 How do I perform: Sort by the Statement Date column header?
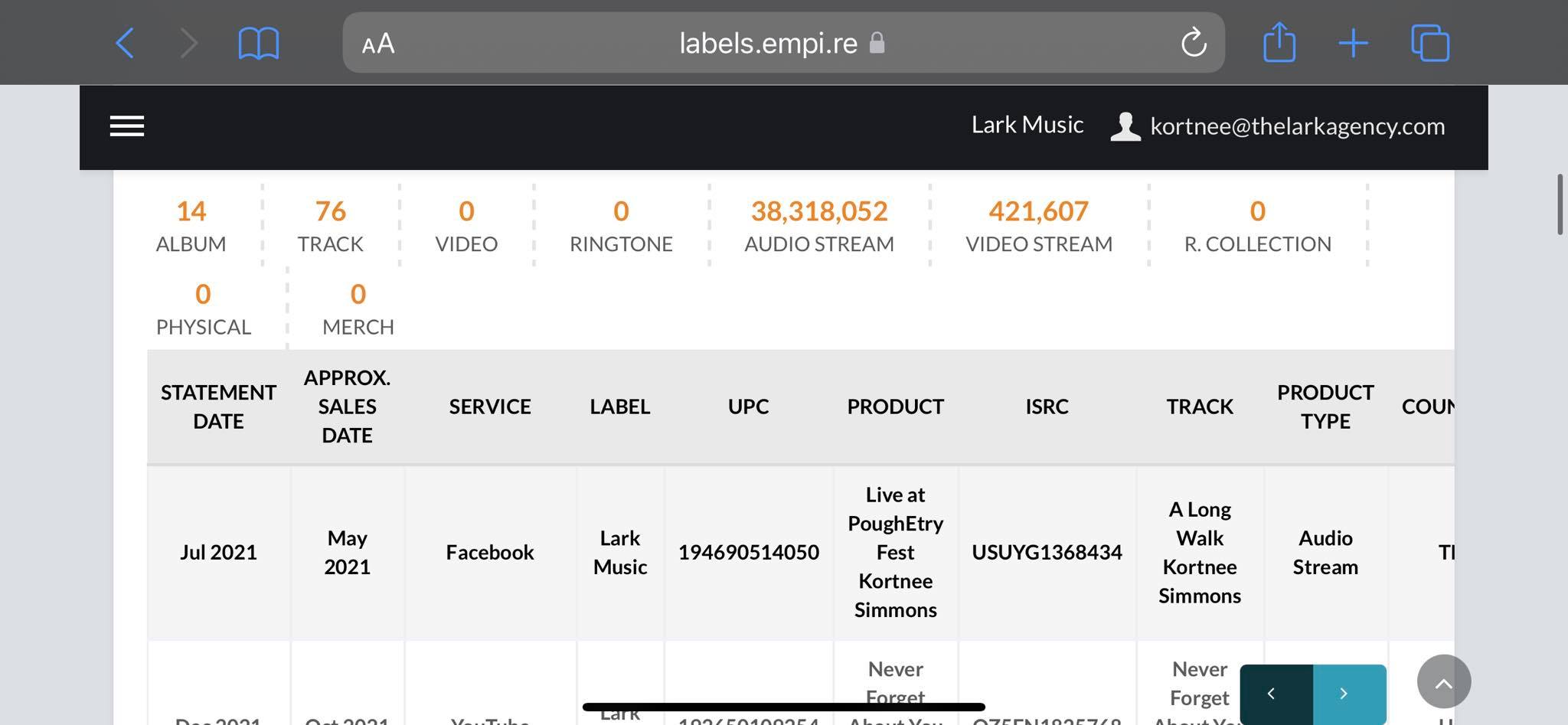point(218,407)
